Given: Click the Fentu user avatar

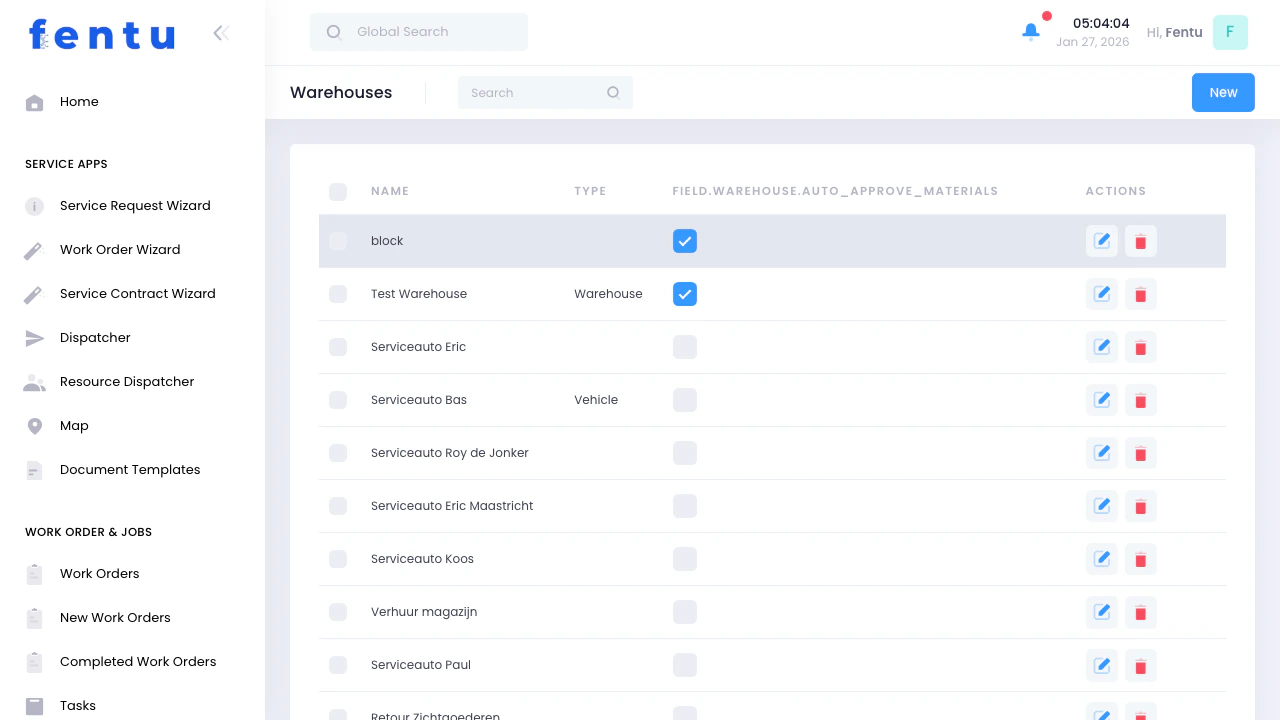Looking at the screenshot, I should point(1230,32).
